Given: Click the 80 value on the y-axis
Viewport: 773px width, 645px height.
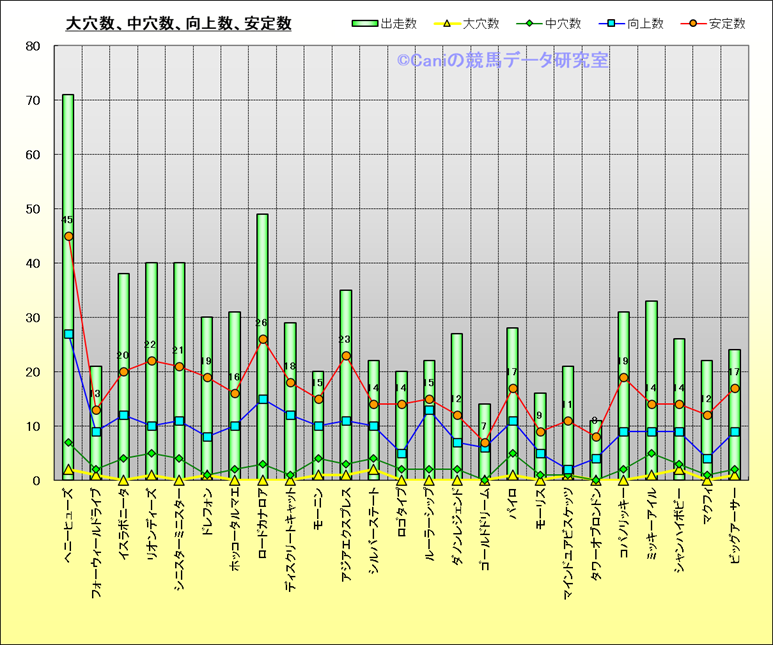Looking at the screenshot, I should tap(33, 46).
